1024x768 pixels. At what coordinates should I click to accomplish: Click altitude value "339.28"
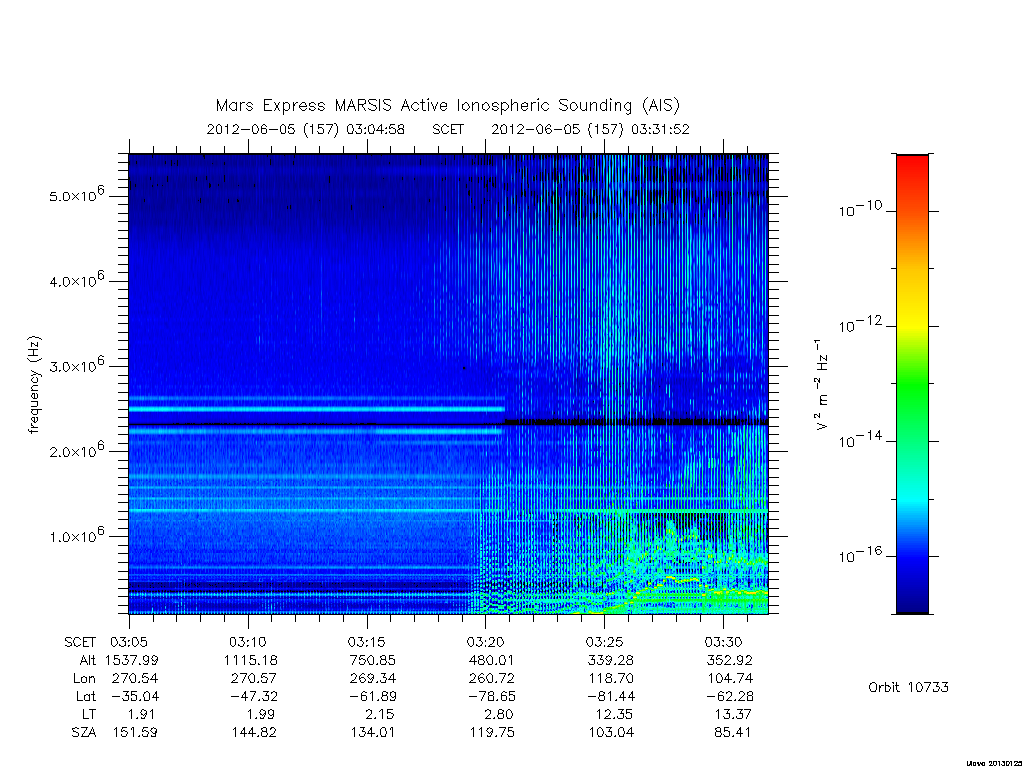coord(610,660)
